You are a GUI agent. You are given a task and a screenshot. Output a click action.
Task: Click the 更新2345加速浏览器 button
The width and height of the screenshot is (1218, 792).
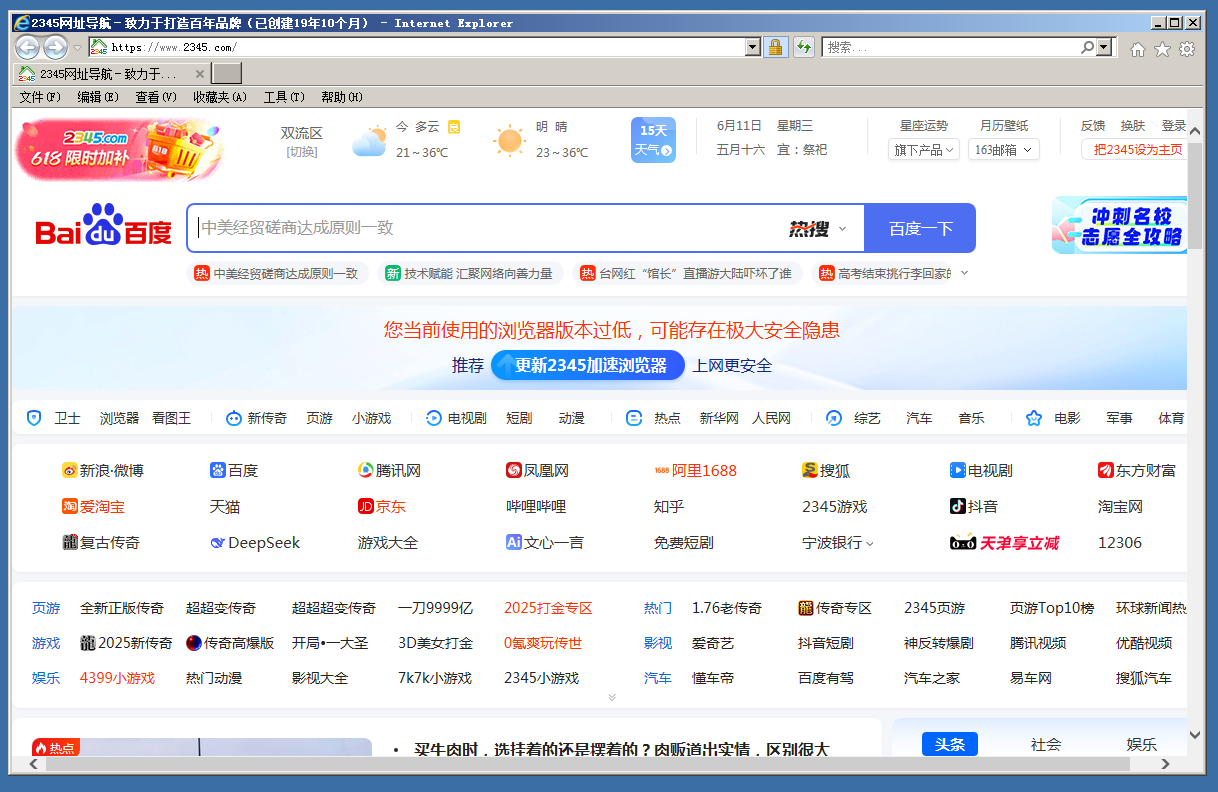click(x=588, y=365)
